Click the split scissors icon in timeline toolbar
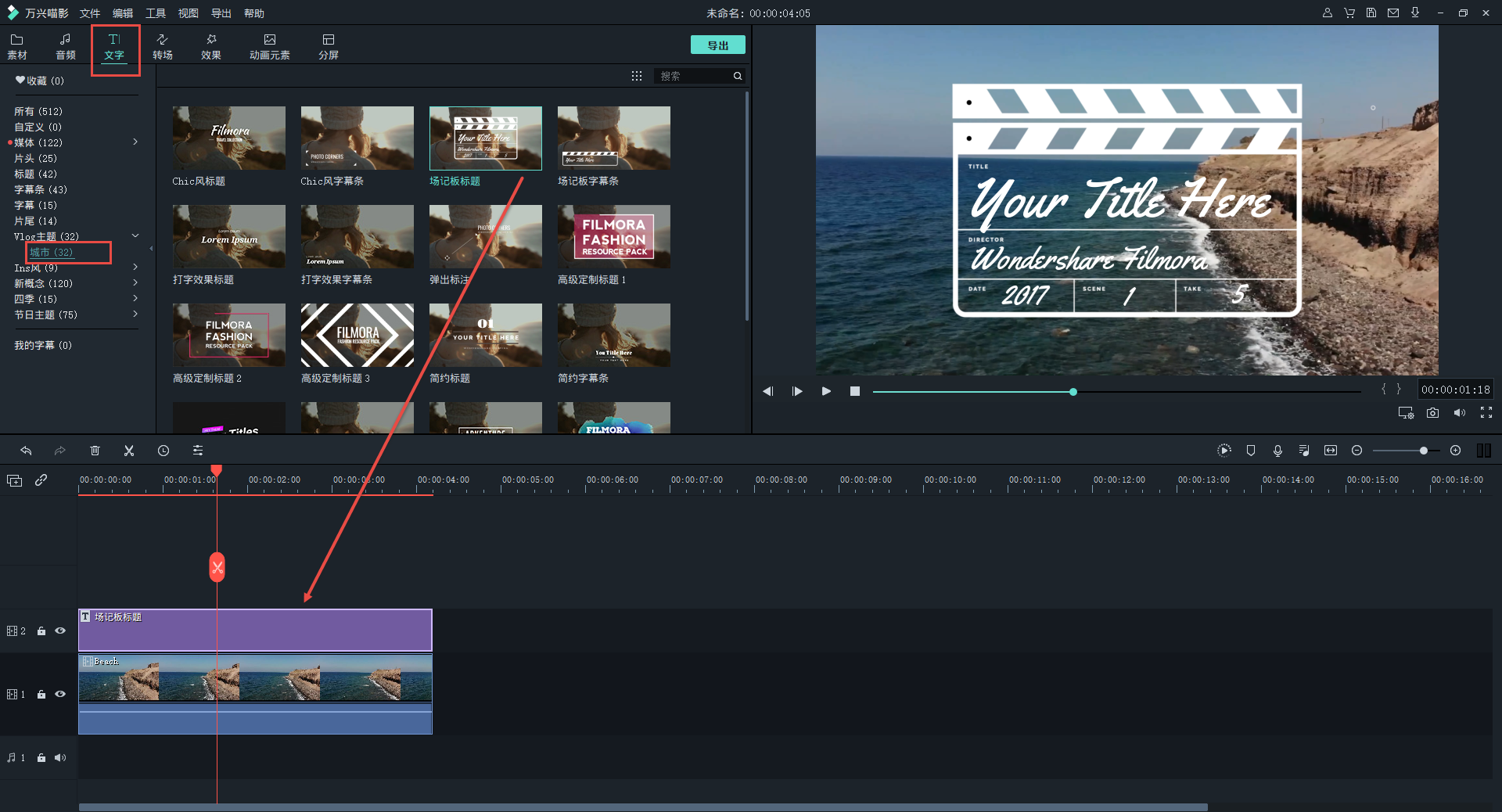Image resolution: width=1502 pixels, height=812 pixels. (129, 451)
